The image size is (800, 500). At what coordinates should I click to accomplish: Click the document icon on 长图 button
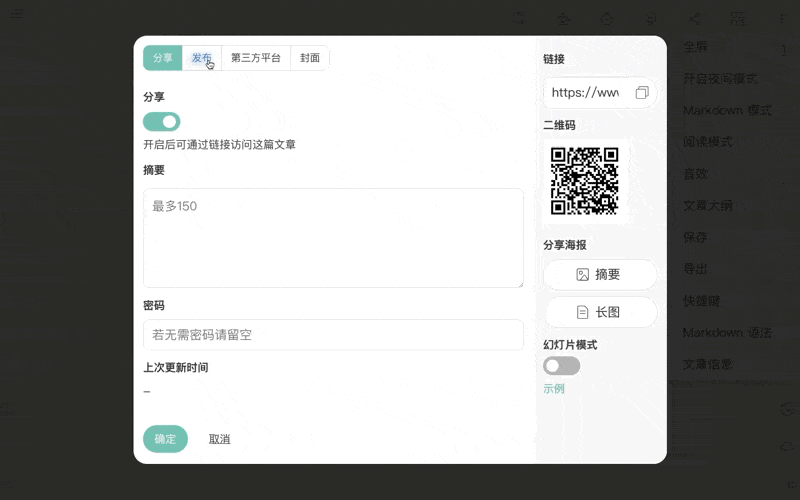click(x=582, y=312)
